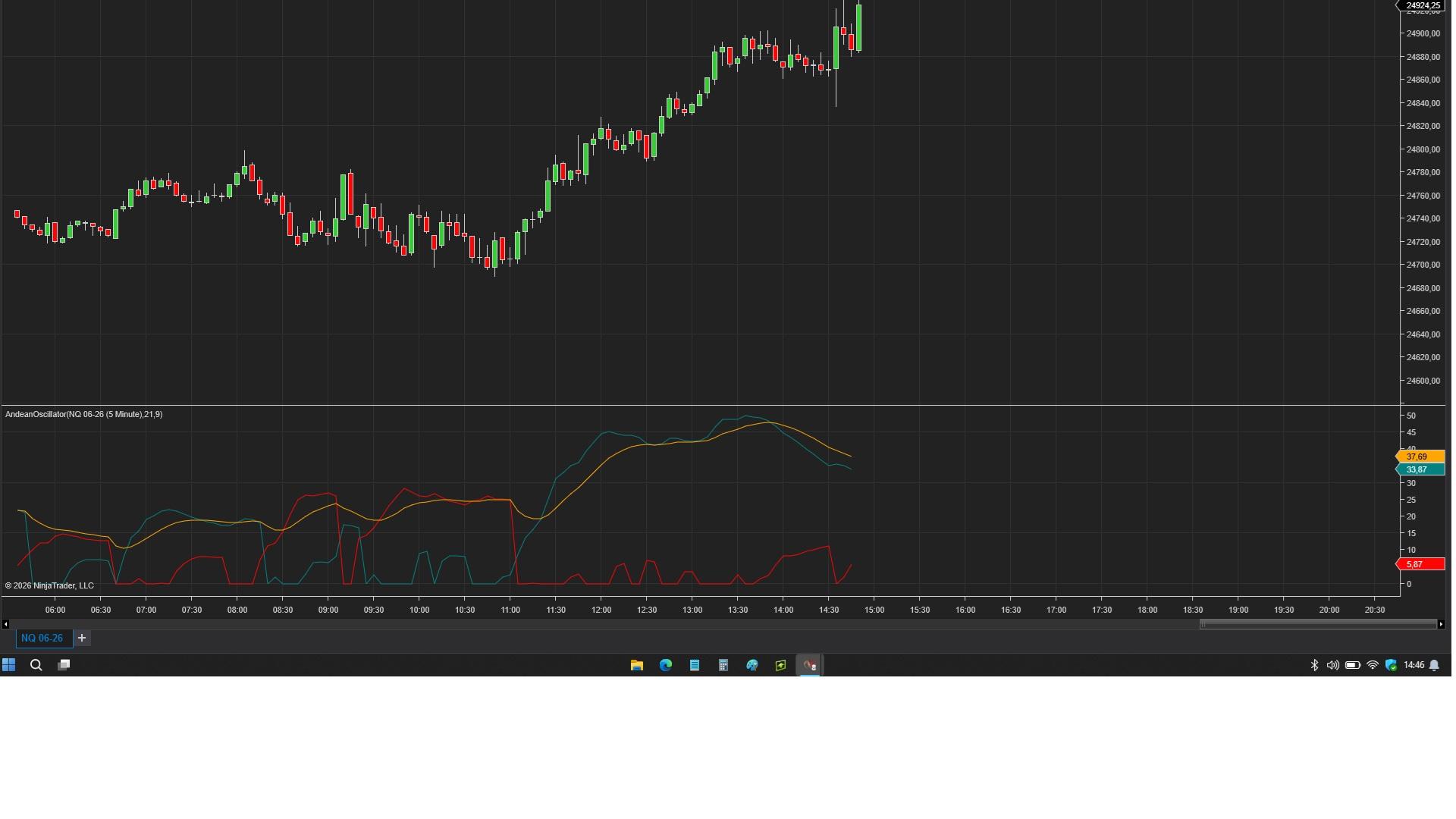Open Wi-Fi network settings in tray
The height and width of the screenshot is (819, 1456).
[1373, 665]
